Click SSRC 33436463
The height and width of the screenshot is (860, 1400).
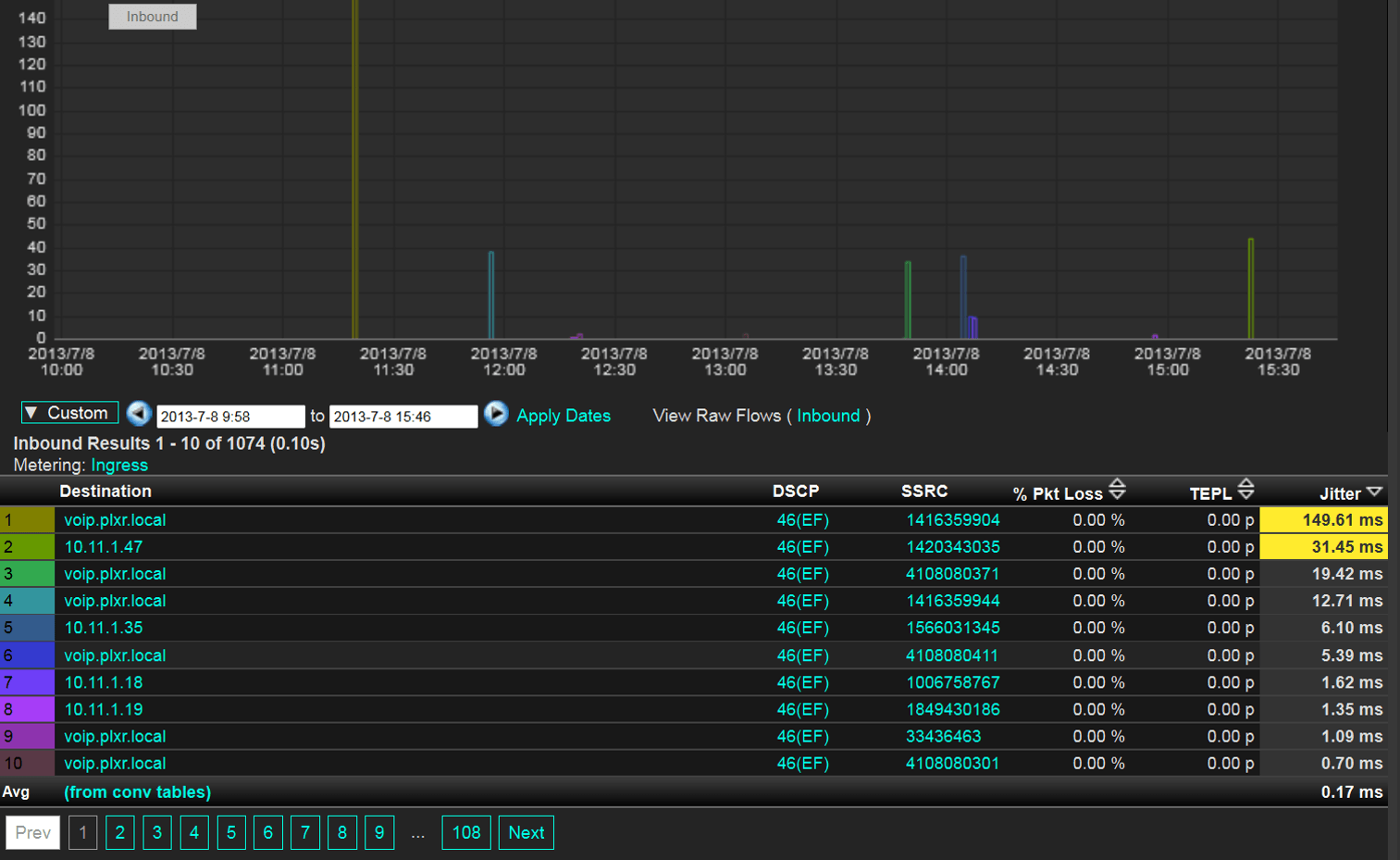click(x=944, y=736)
